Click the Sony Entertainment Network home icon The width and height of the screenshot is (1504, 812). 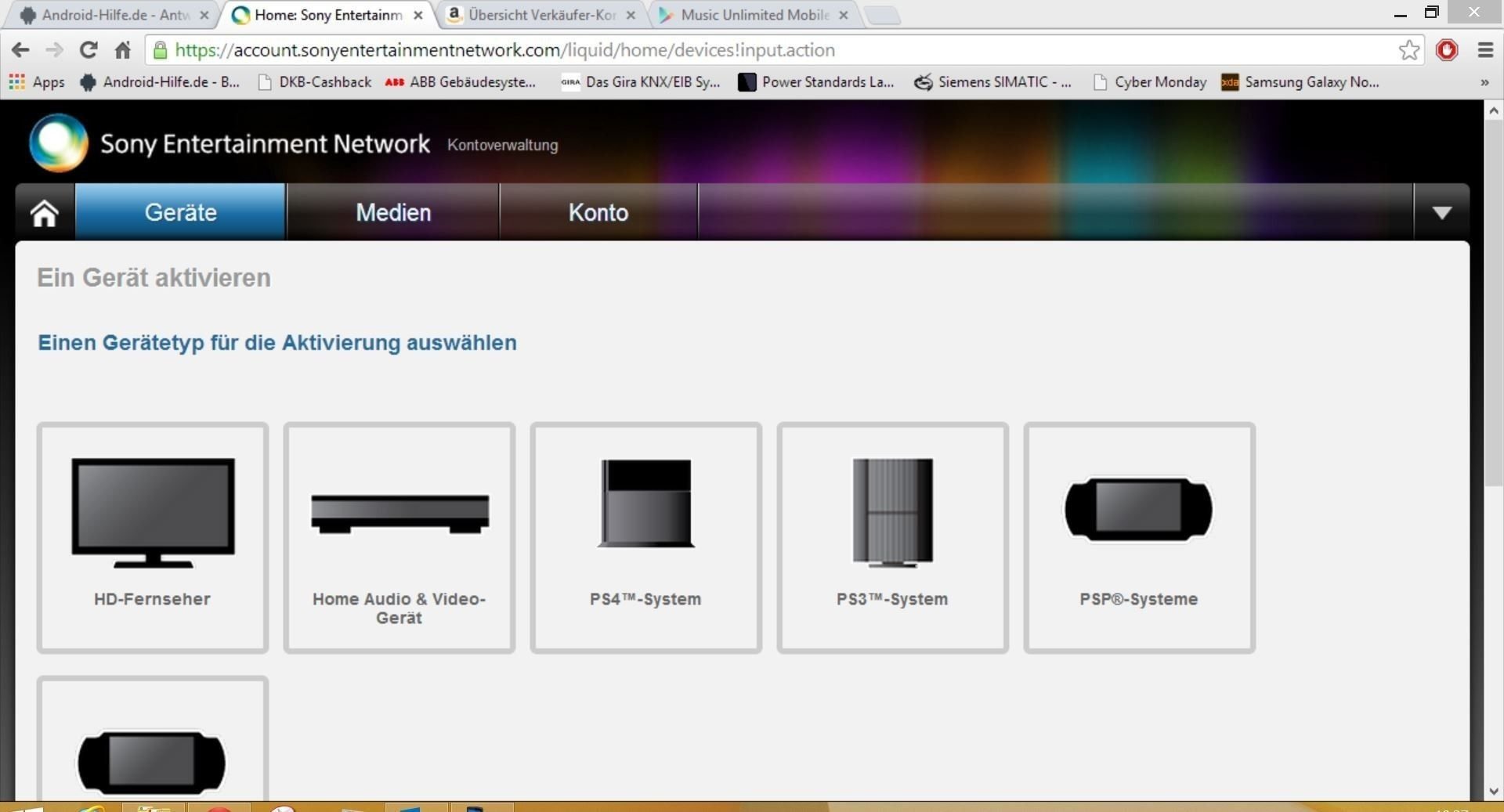45,212
